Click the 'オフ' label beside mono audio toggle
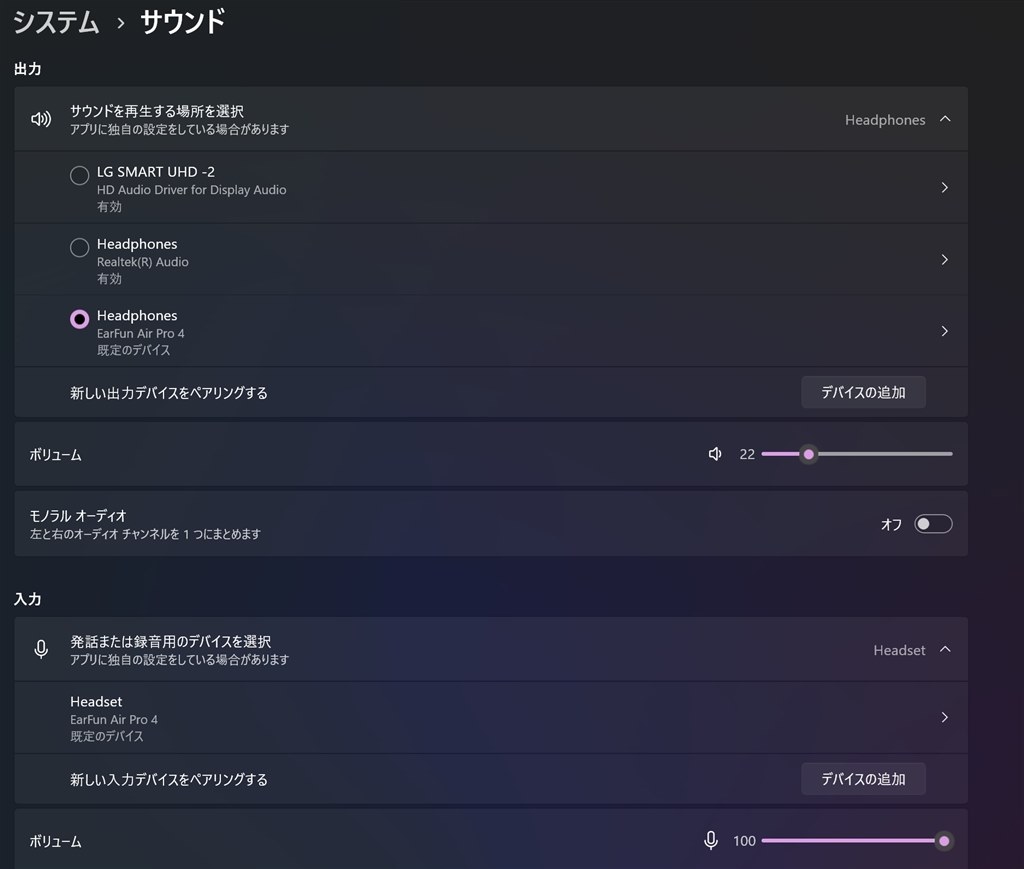Image resolution: width=1024 pixels, height=869 pixels. point(891,524)
